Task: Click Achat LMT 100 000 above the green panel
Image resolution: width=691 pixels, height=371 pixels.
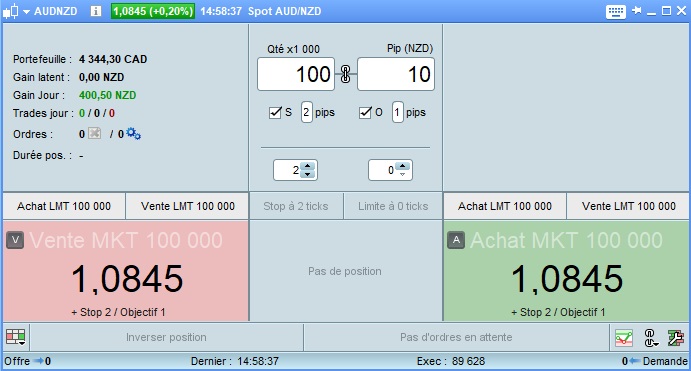Action: point(505,206)
